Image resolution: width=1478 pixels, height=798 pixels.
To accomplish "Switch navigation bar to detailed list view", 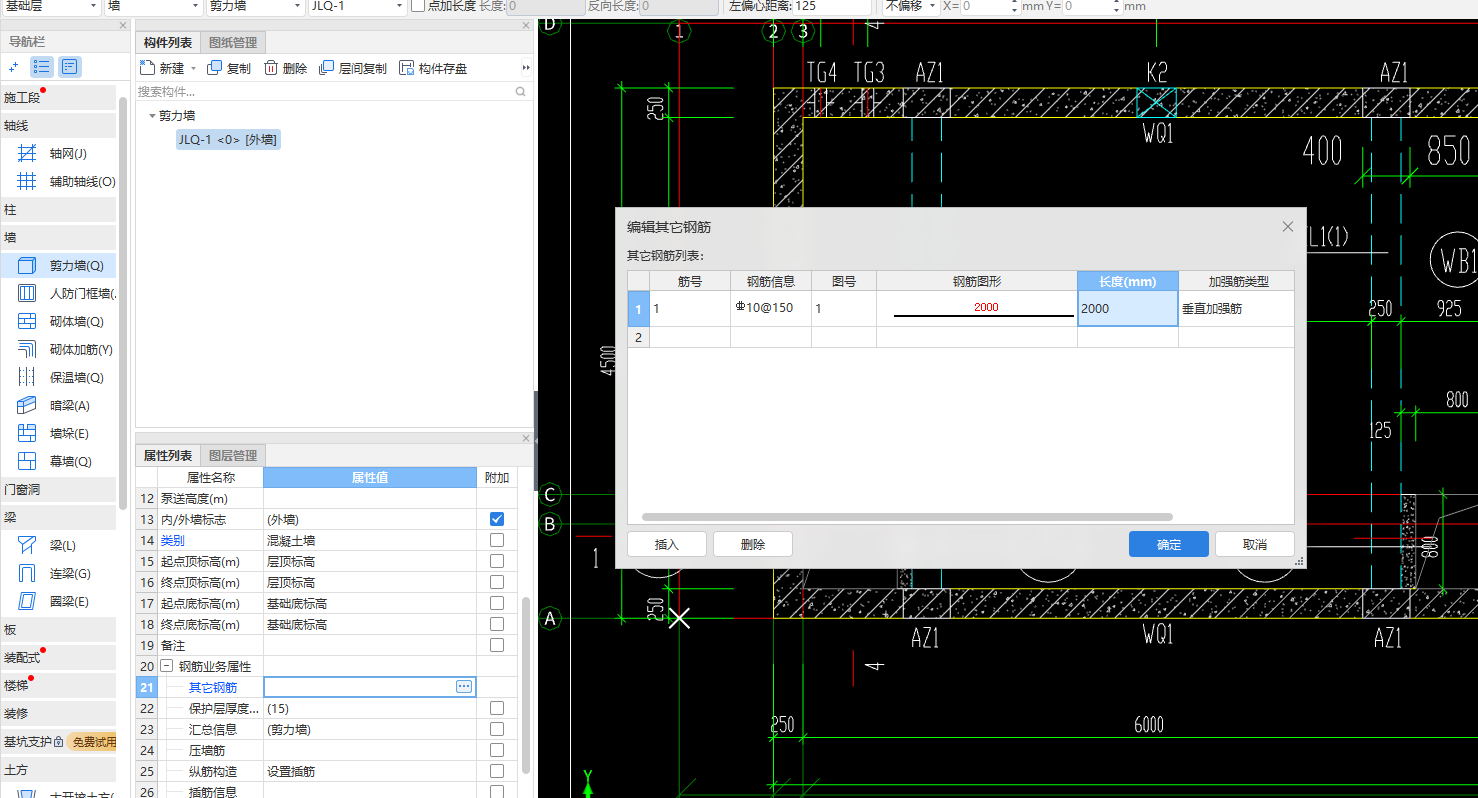I will [x=69, y=67].
